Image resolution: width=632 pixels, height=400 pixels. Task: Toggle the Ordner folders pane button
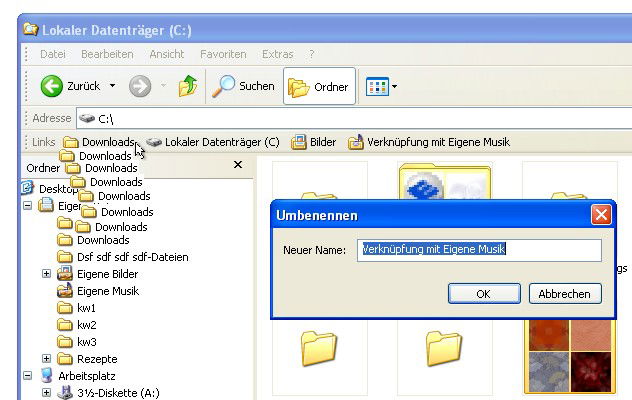[x=319, y=86]
